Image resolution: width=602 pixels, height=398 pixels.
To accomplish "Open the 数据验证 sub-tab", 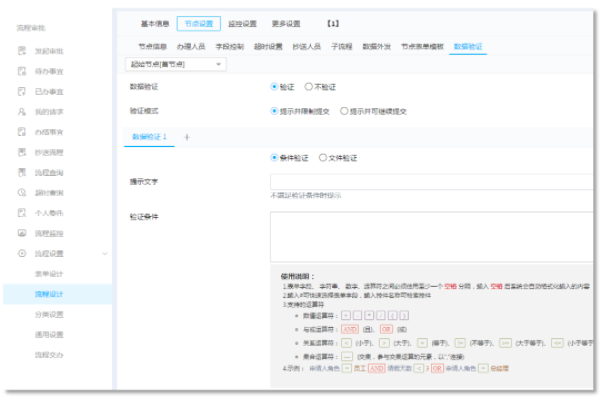I will 468,46.
